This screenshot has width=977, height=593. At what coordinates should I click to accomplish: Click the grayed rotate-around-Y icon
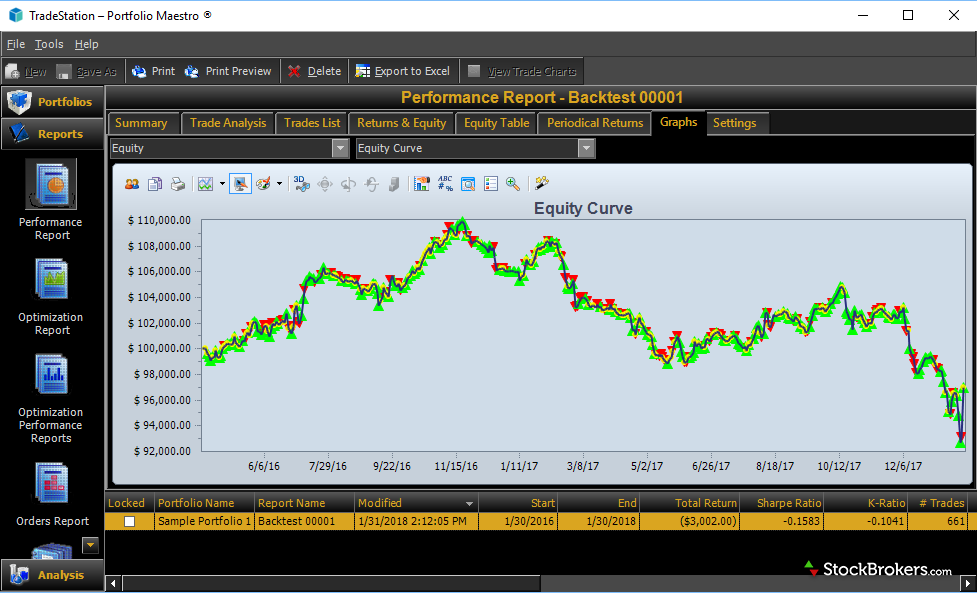tap(348, 184)
